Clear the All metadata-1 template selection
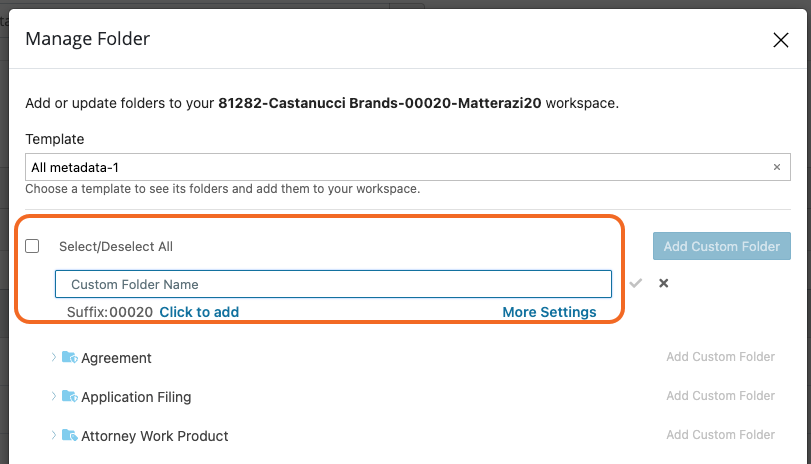The image size is (811, 464). click(776, 167)
